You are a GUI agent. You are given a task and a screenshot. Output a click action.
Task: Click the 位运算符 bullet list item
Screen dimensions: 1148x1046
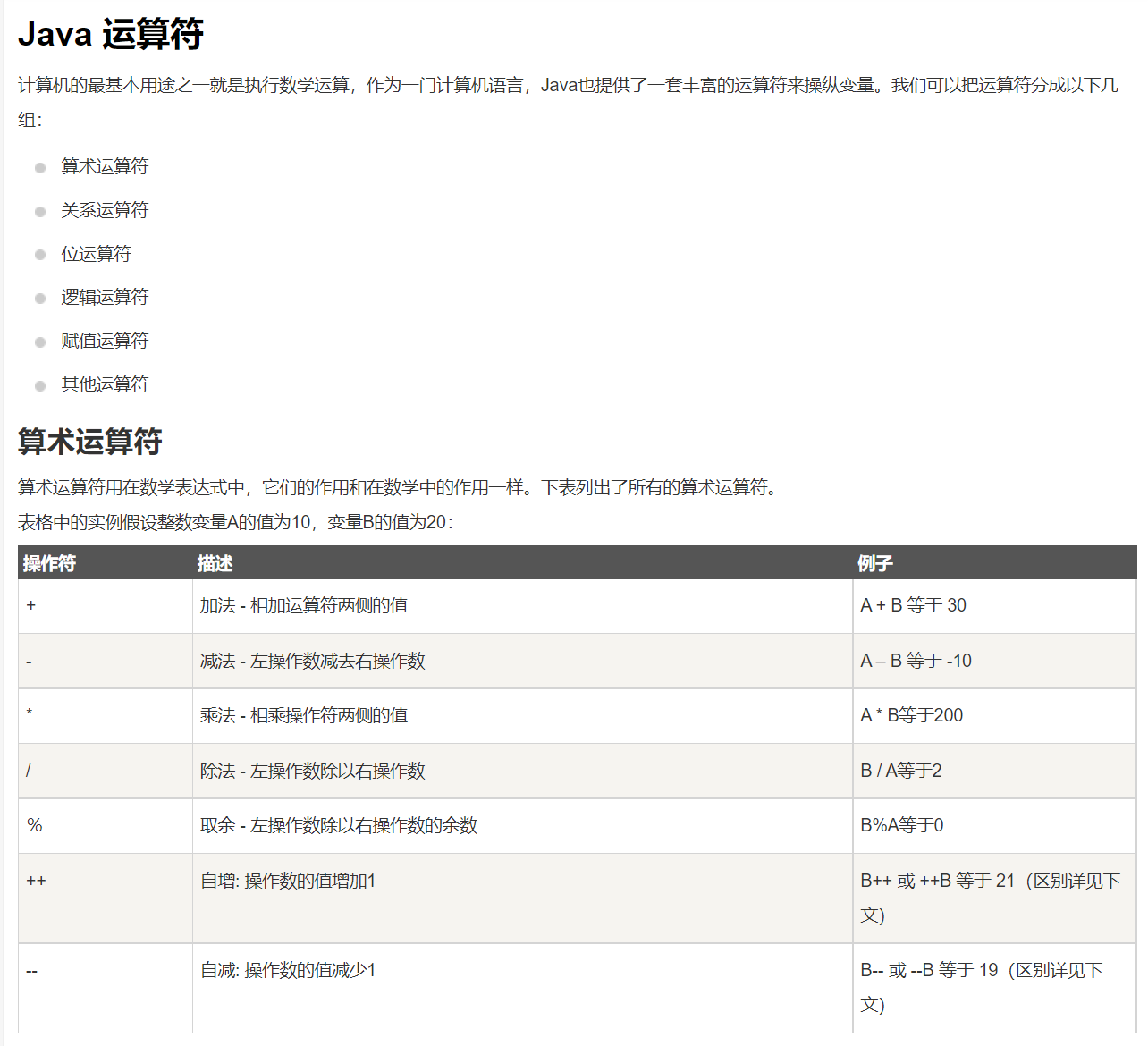coord(96,254)
